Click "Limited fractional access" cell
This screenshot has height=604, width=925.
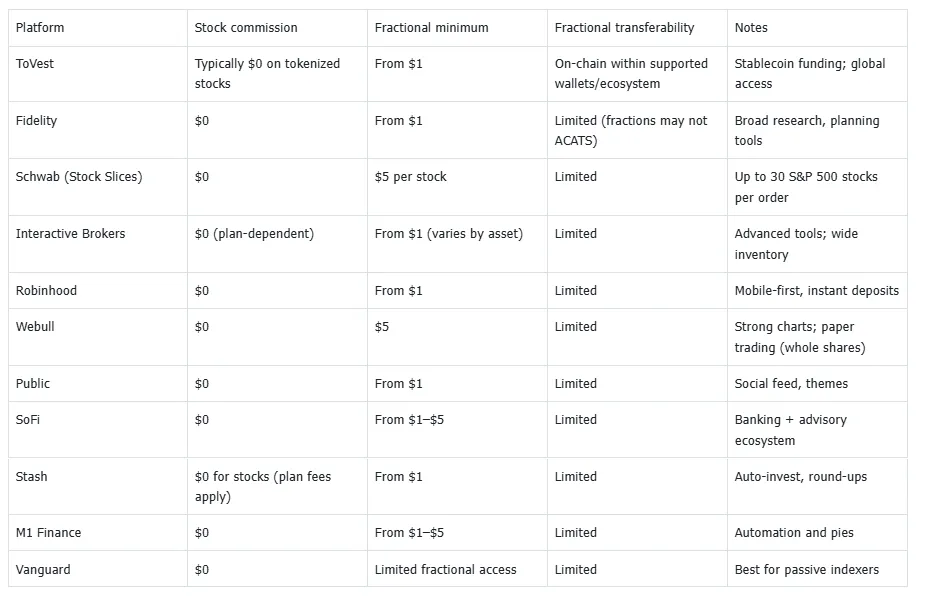coord(445,570)
